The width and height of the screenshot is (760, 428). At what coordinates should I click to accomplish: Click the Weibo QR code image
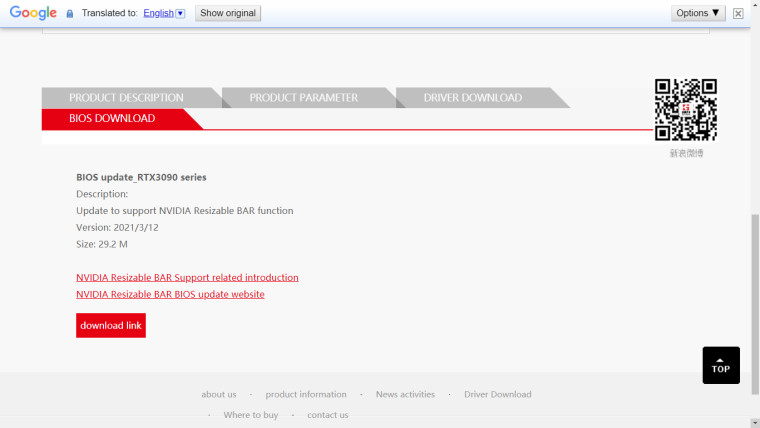coord(686,110)
